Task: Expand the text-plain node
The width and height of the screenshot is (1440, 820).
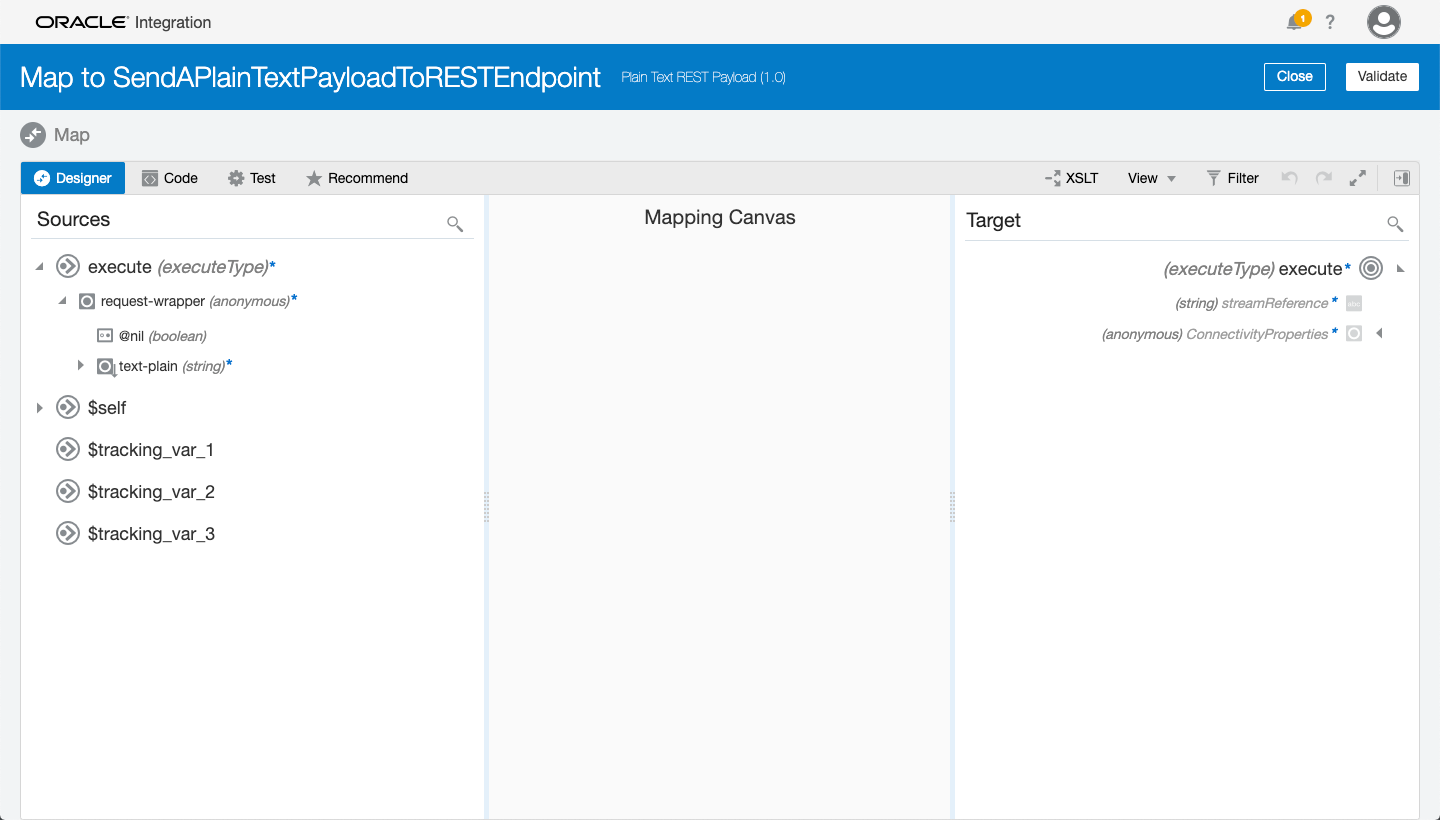Action: coord(81,366)
